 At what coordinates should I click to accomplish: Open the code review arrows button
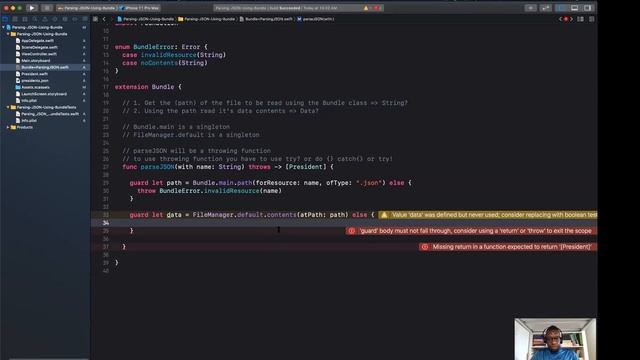(x=546, y=8)
